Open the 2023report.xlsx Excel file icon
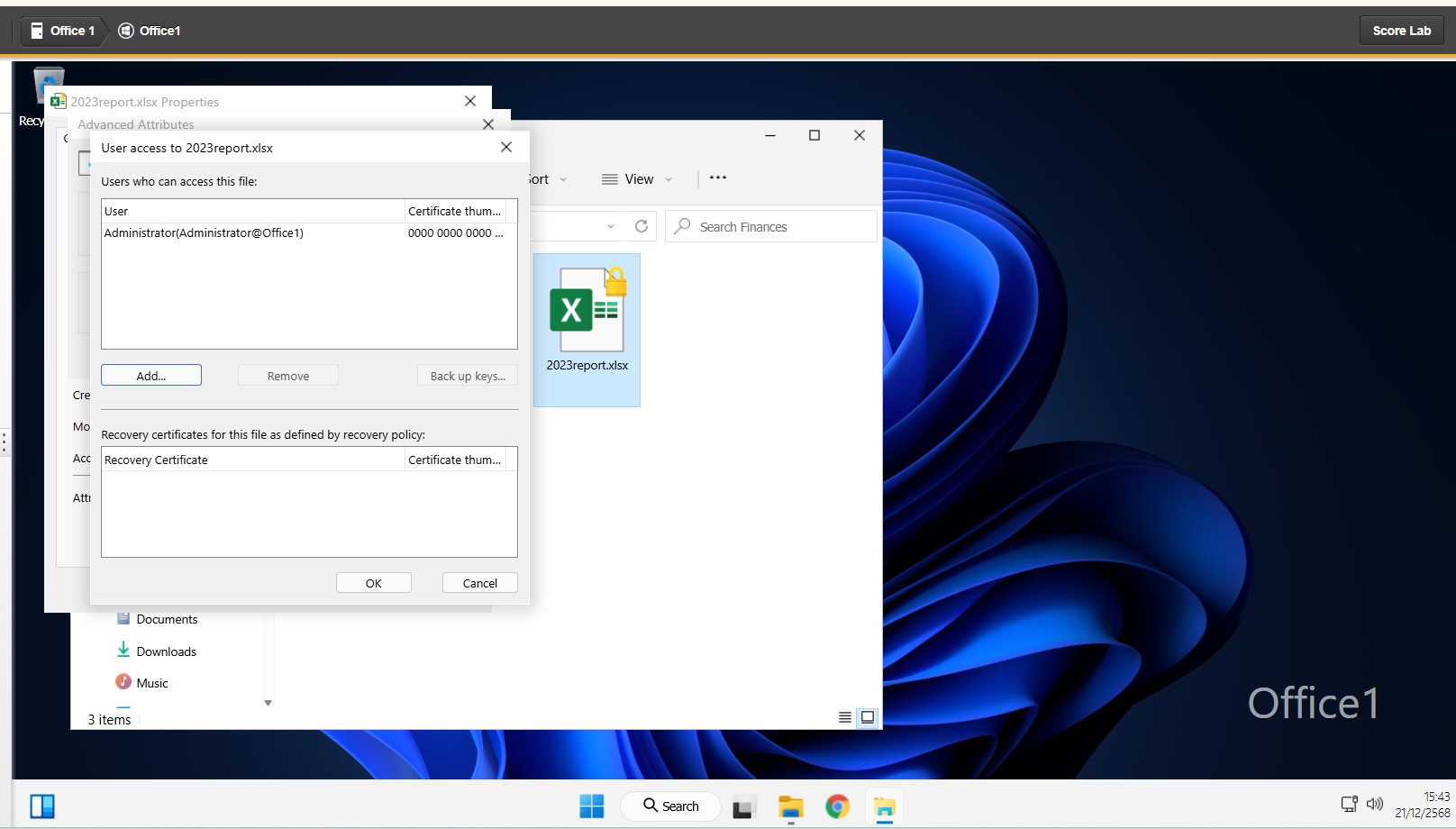This screenshot has width=1456, height=829. (587, 312)
